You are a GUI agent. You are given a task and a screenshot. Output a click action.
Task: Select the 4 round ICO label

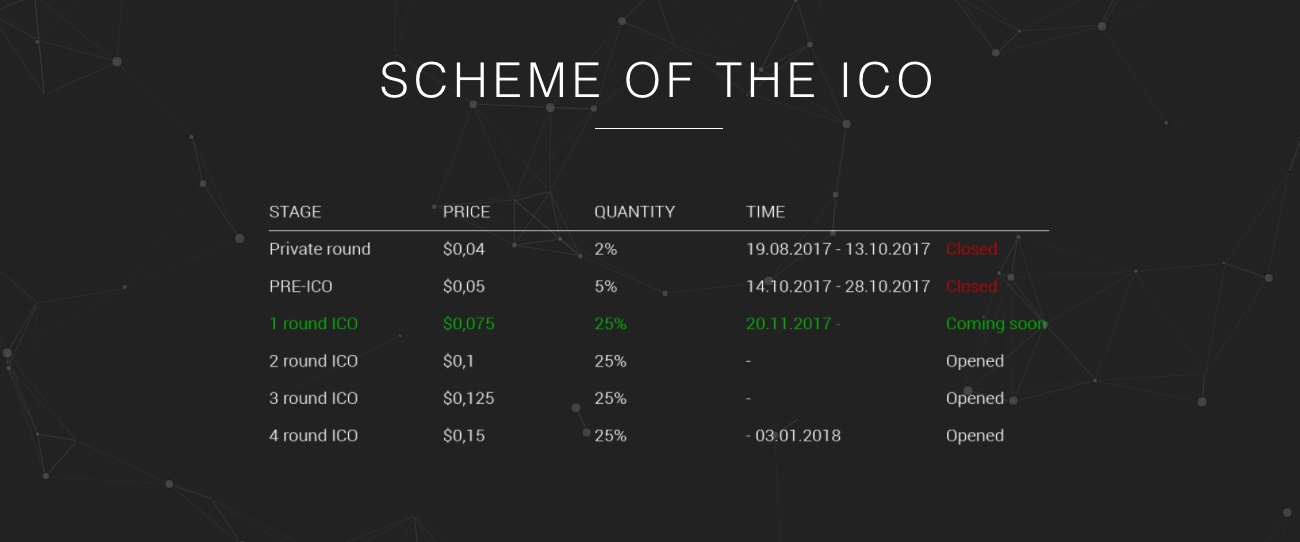click(313, 436)
